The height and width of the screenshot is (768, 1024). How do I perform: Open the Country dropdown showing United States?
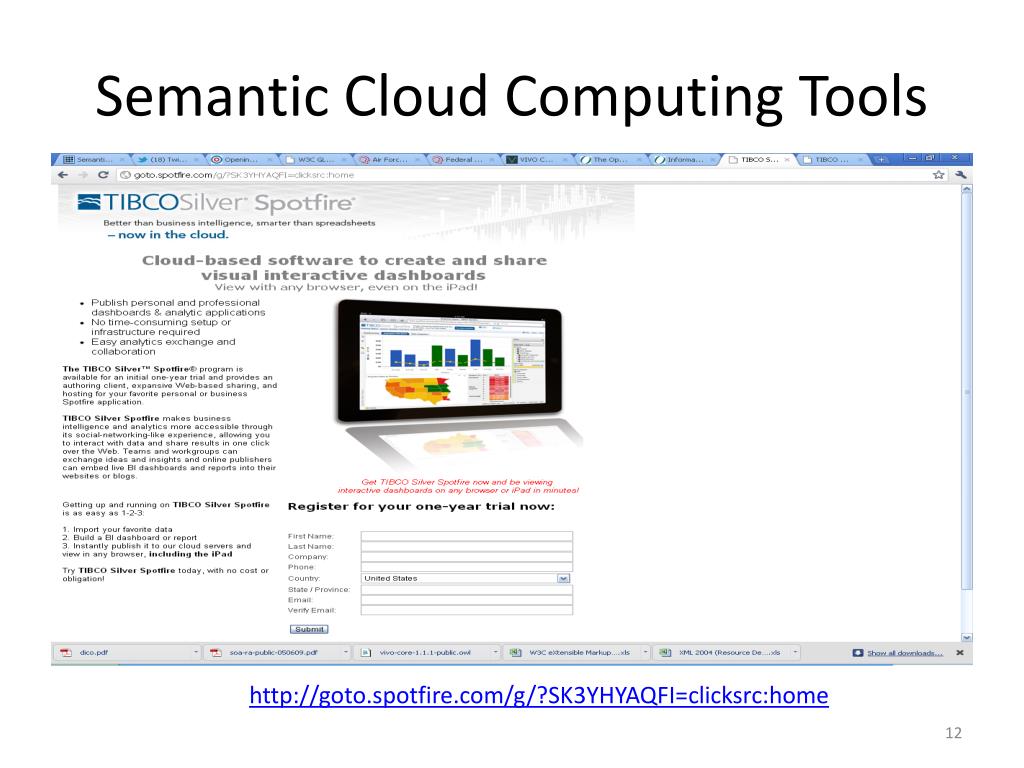tap(466, 579)
